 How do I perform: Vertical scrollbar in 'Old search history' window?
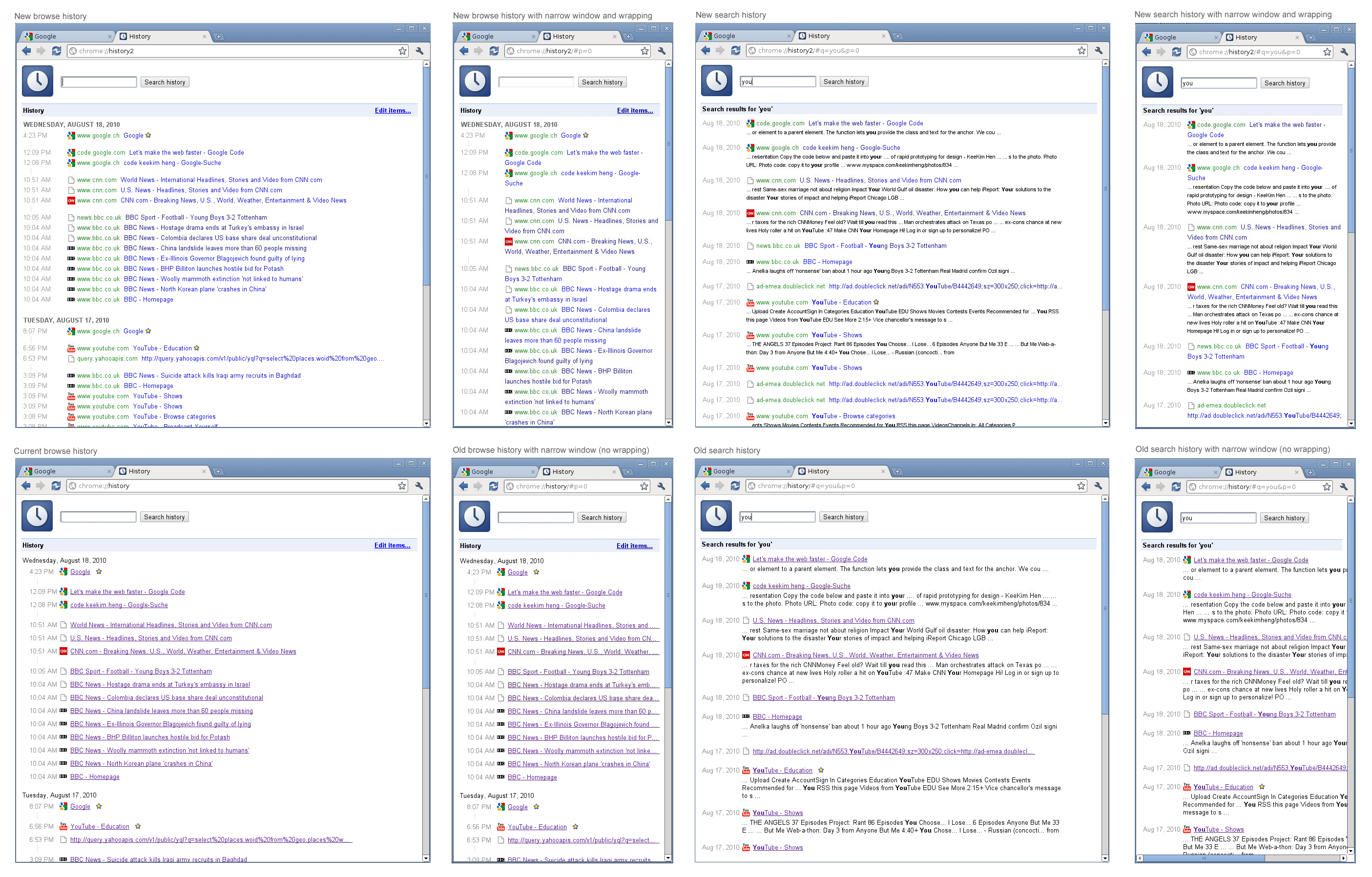[1105, 679]
